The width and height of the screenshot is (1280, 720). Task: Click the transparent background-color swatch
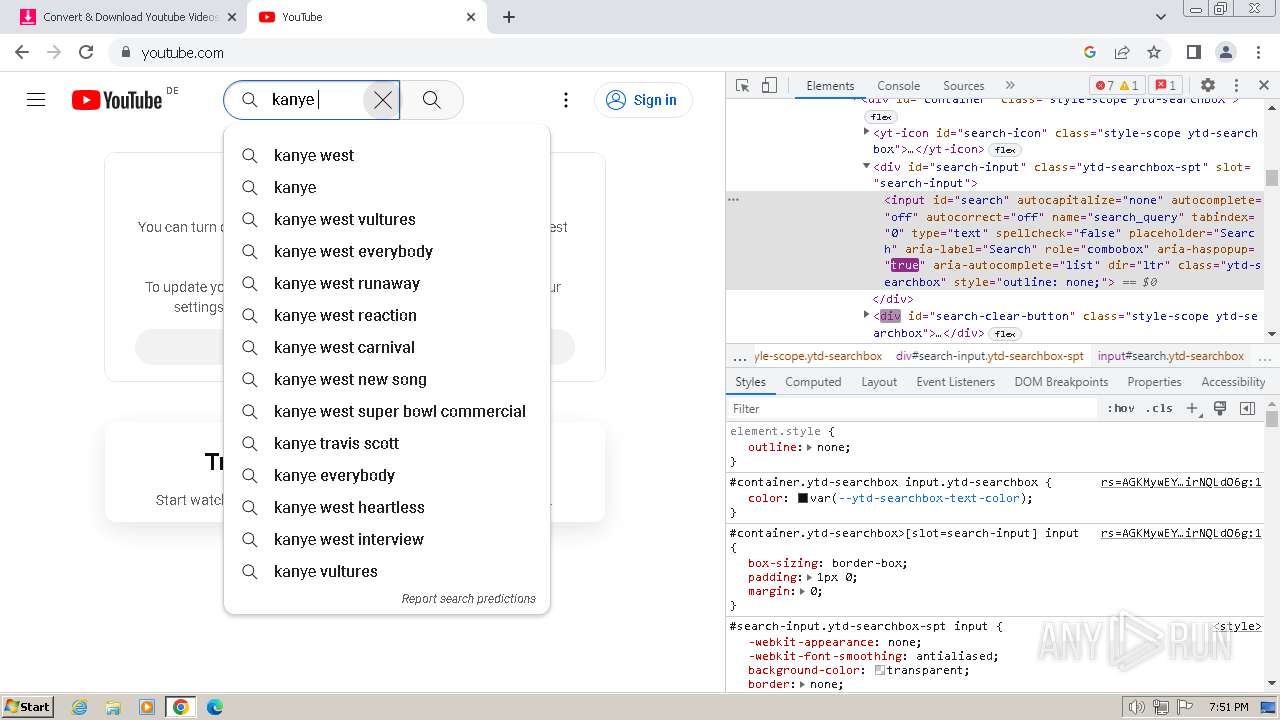tap(880, 670)
